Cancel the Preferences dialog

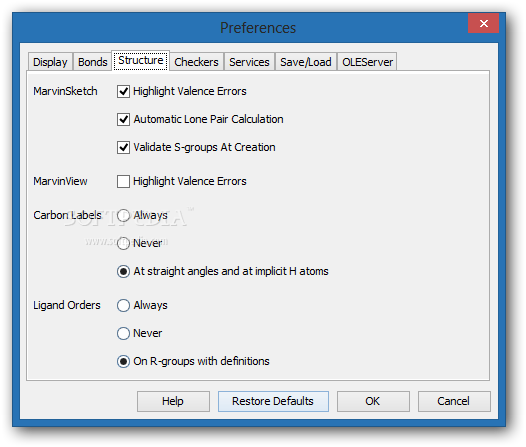(454, 401)
